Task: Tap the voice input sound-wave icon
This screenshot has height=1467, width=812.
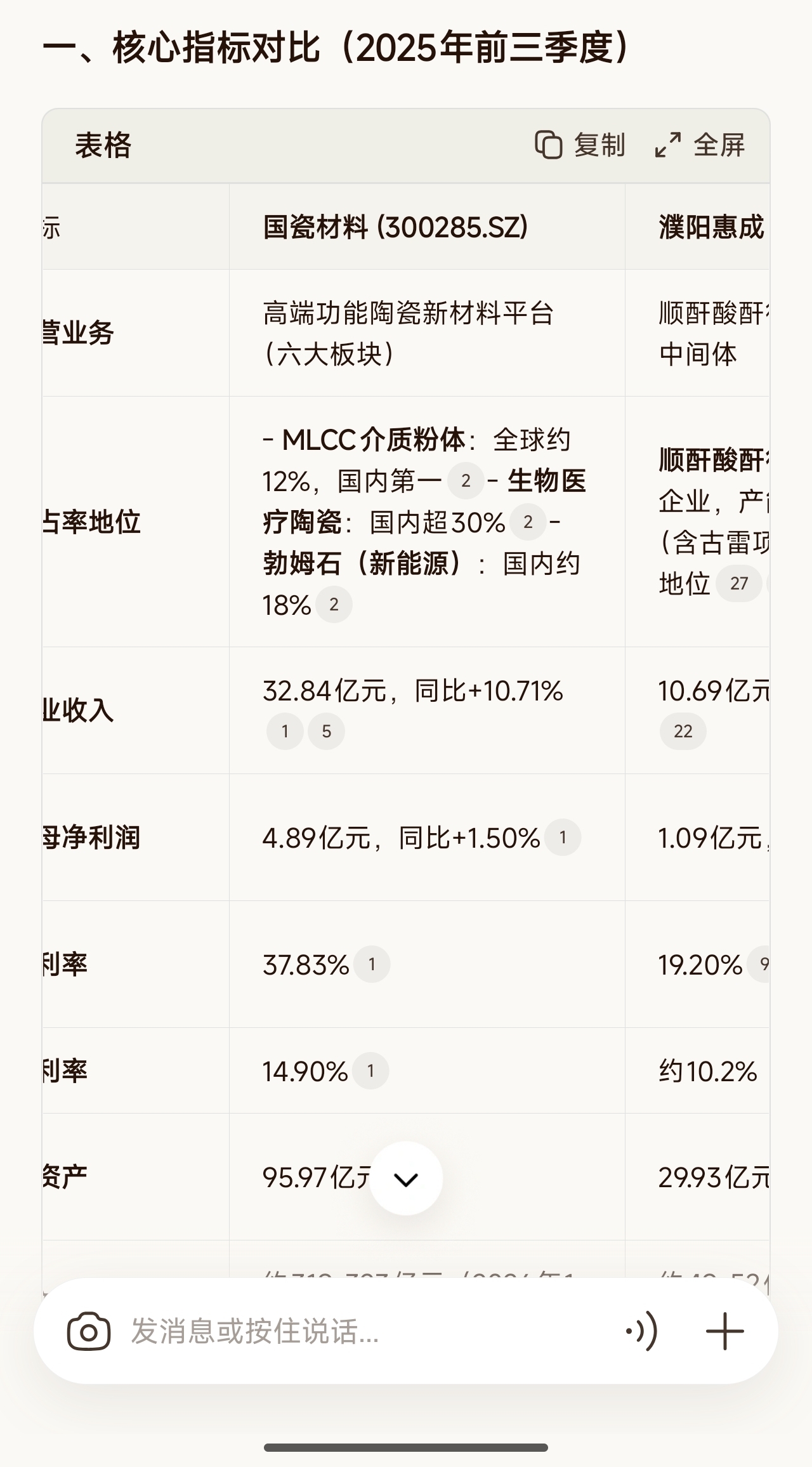Action: tap(641, 1331)
